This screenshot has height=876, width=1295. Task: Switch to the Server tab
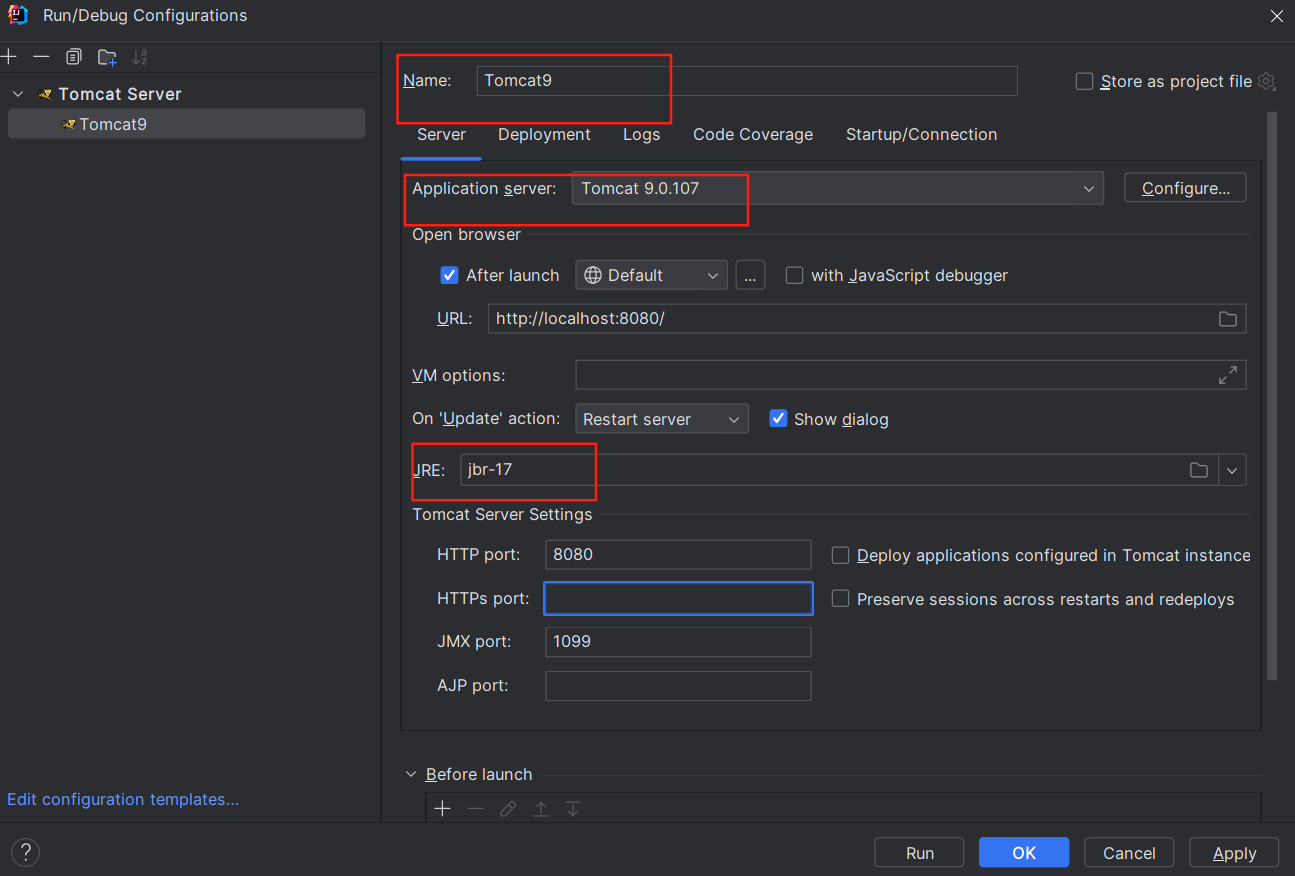pyautogui.click(x=441, y=134)
